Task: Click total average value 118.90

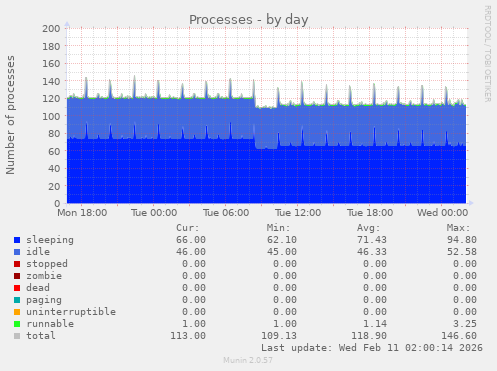Action: (x=369, y=336)
